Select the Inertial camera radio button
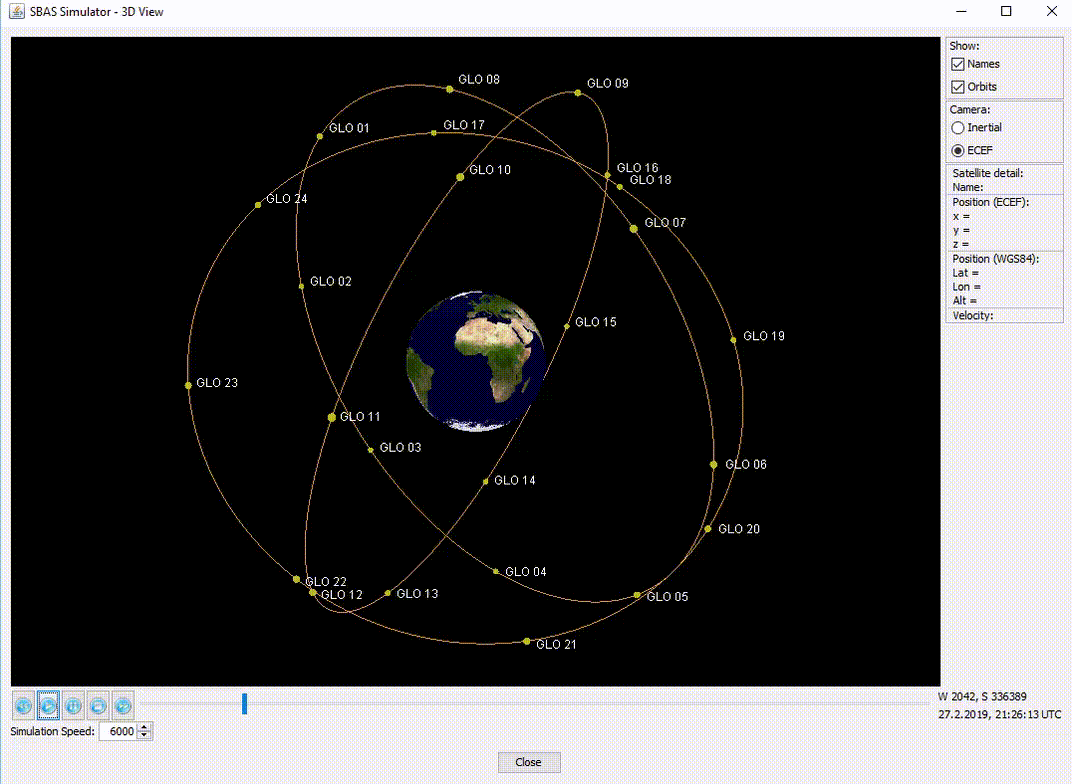Screen dimensions: 1072x784 (x=958, y=128)
